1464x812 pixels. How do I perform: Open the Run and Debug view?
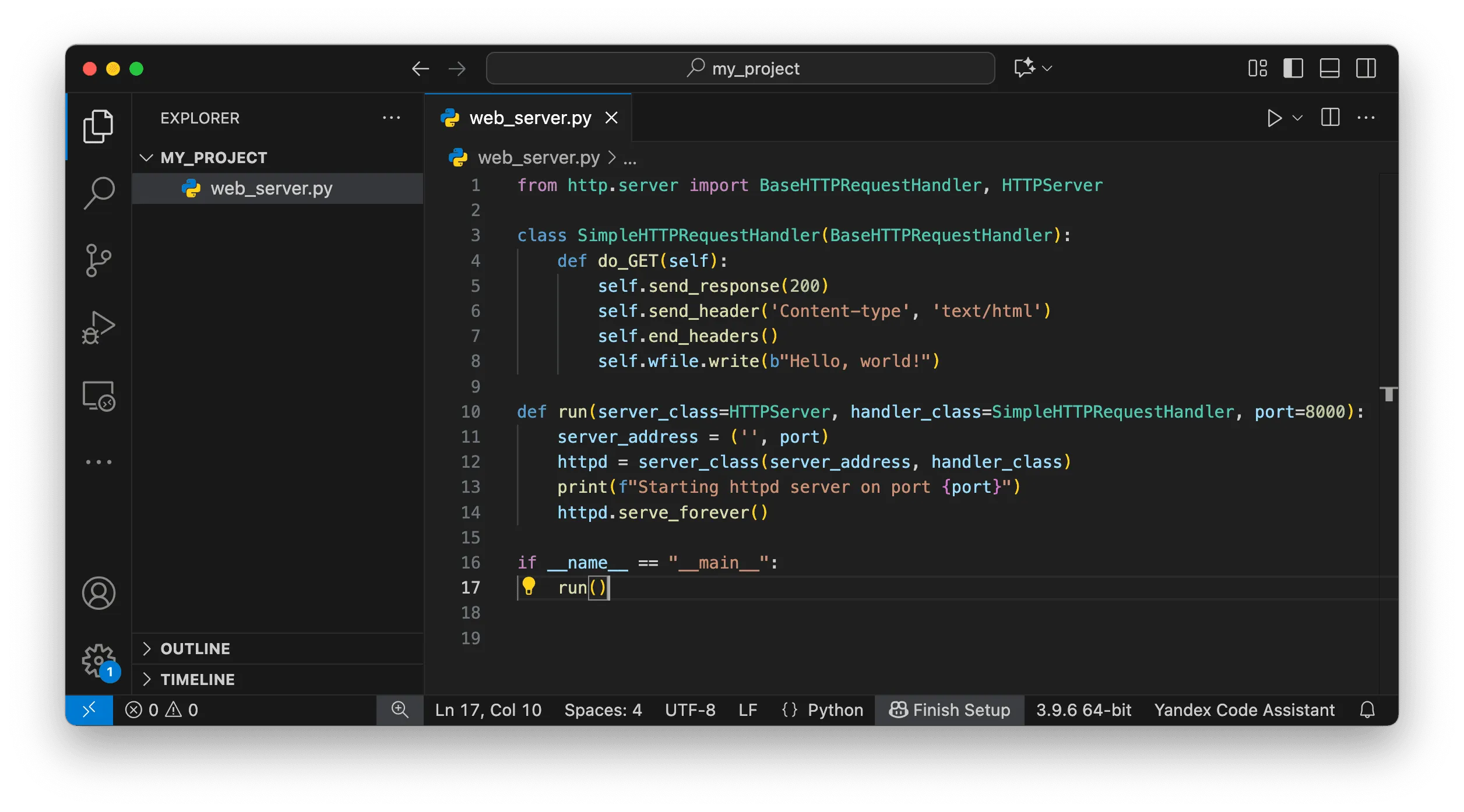point(98,327)
